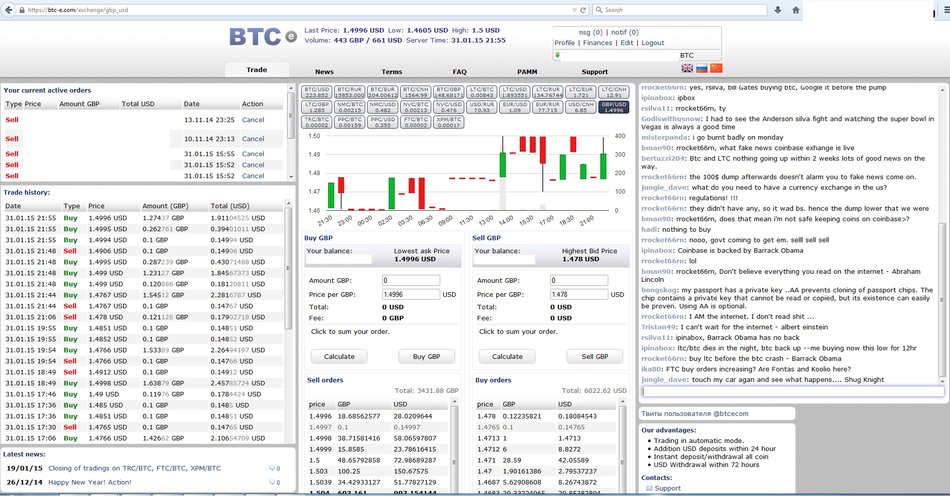Click the green balance icon under Profile
The height and width of the screenshot is (496, 950).
point(557,55)
